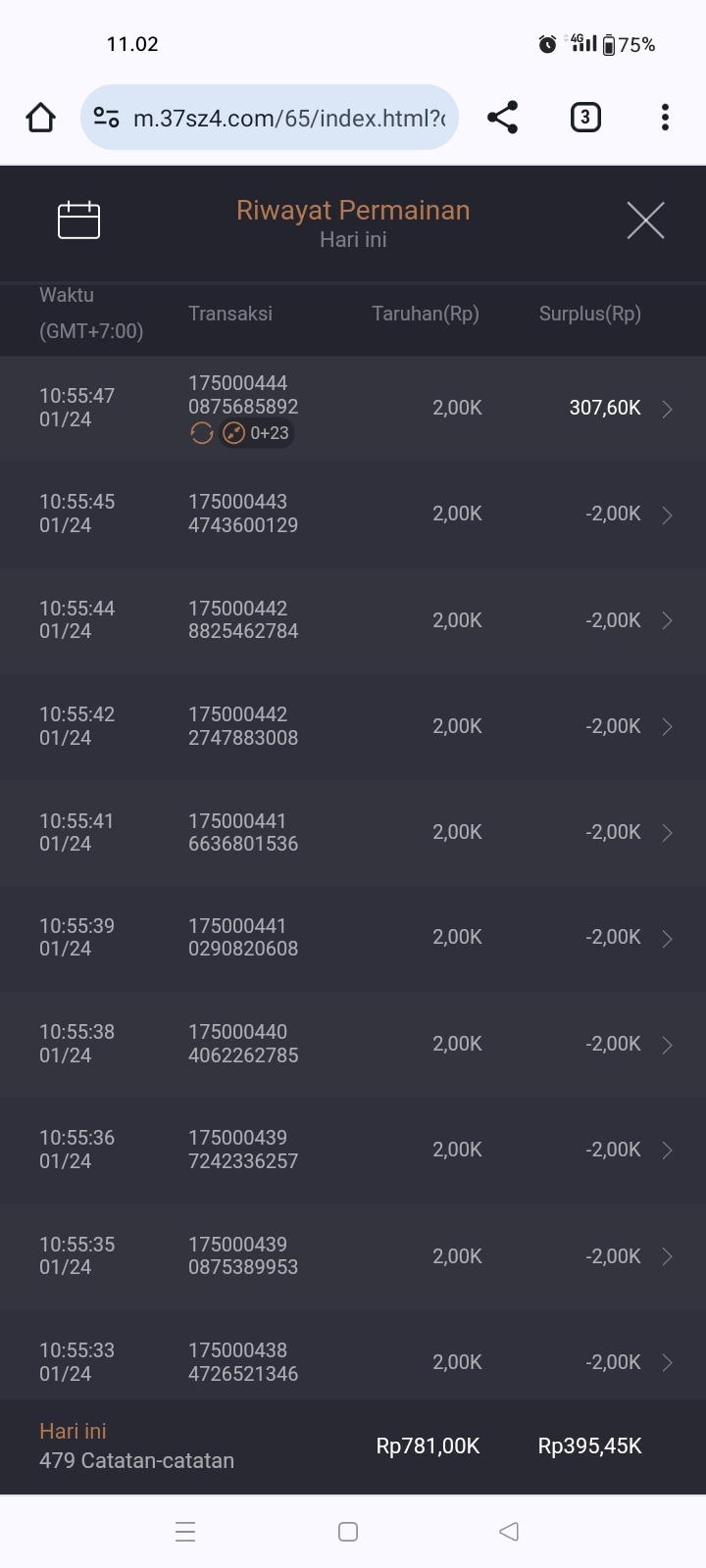Open the browser three-dot menu
706x1568 pixels.
(665, 118)
